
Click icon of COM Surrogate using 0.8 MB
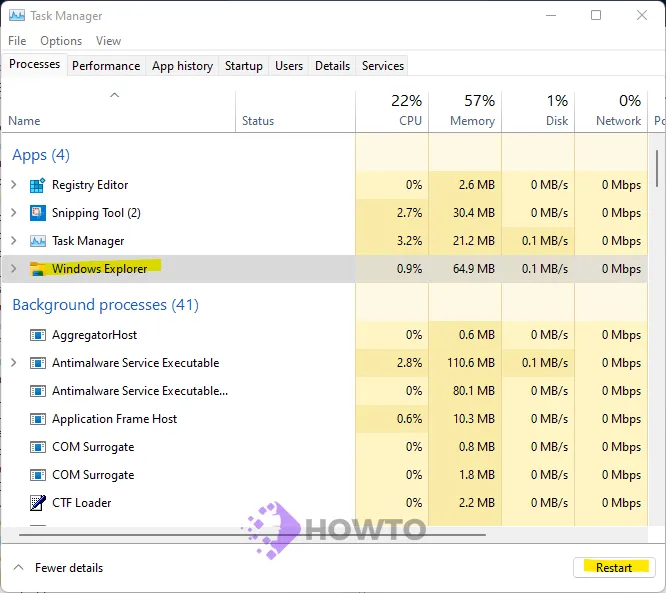[37, 447]
